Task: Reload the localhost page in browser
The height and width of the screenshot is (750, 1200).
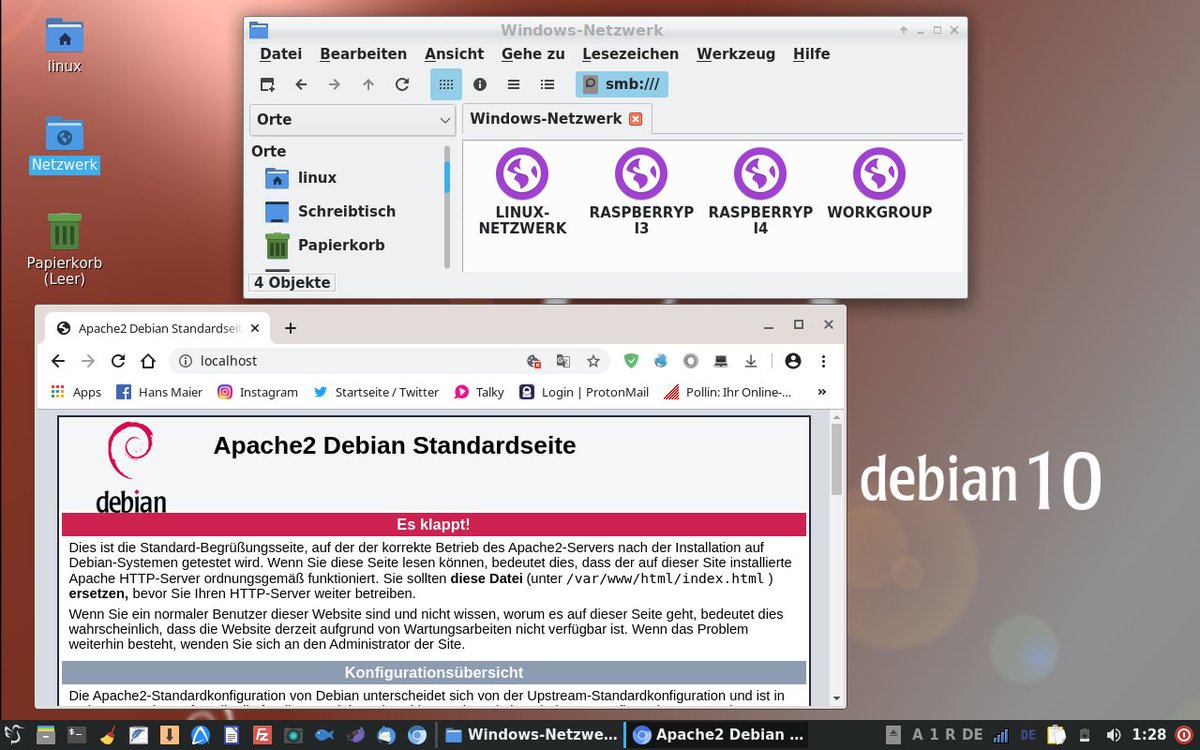Action: pyautogui.click(x=118, y=361)
